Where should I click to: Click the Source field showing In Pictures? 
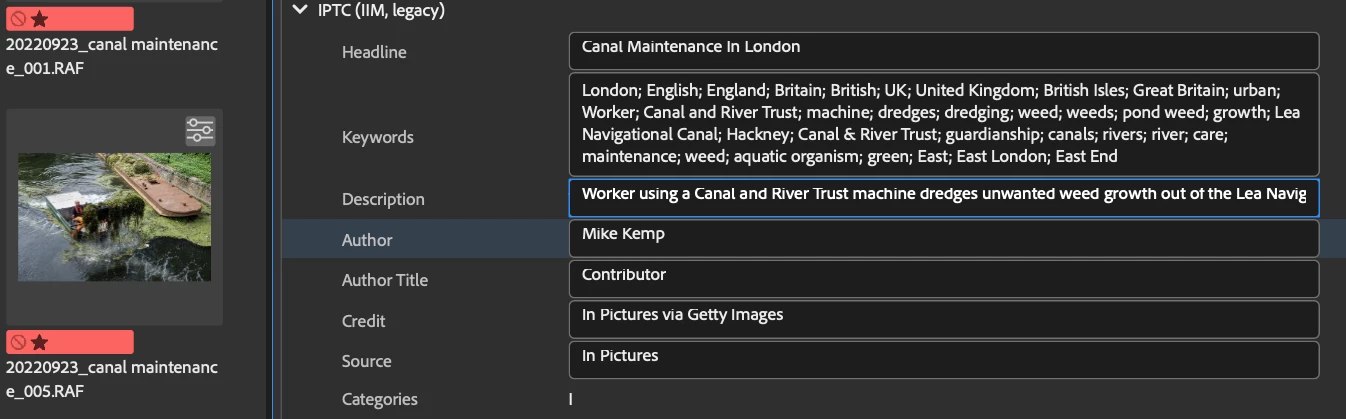[943, 360]
